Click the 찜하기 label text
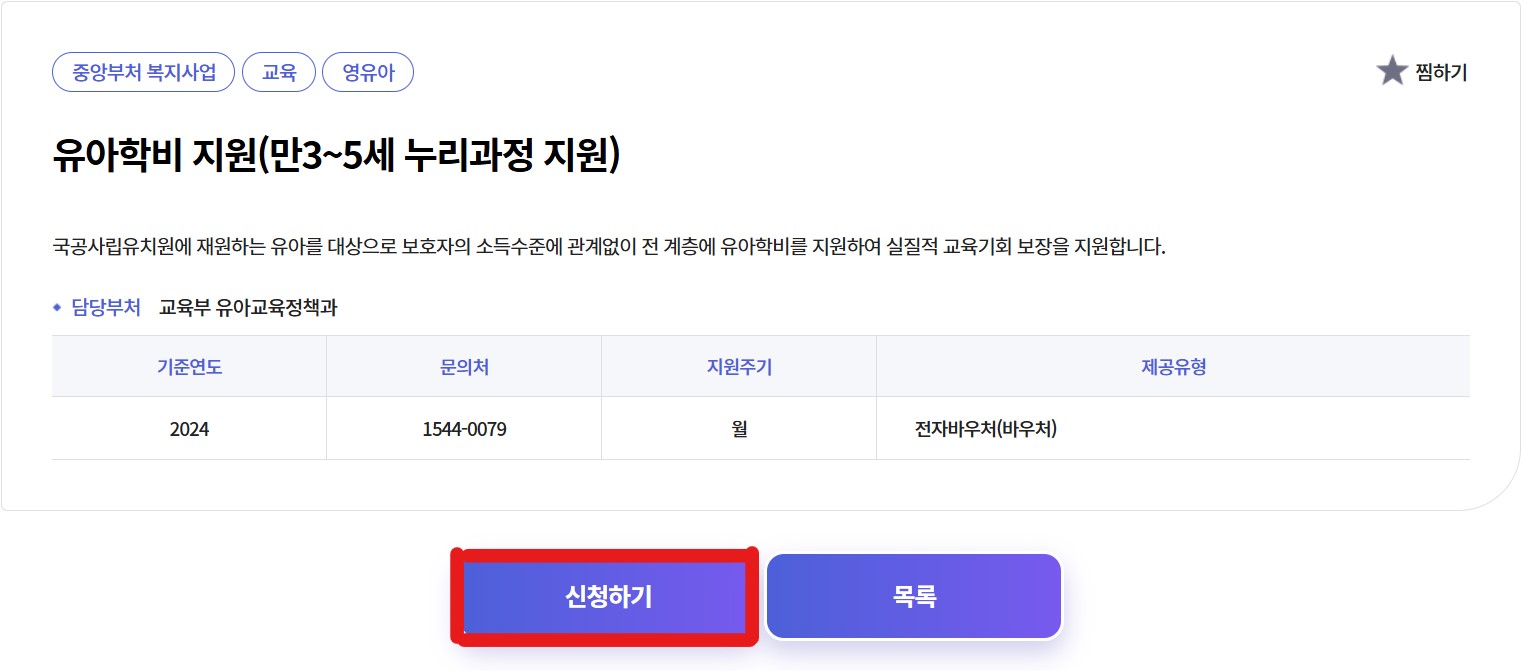Screen dimensions: 1521x671 pyautogui.click(x=1440, y=71)
